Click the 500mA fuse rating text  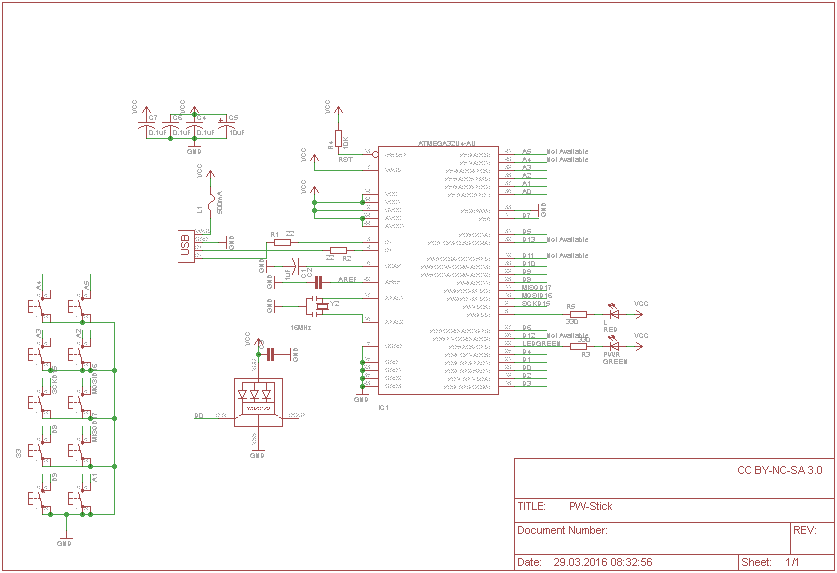(220, 202)
